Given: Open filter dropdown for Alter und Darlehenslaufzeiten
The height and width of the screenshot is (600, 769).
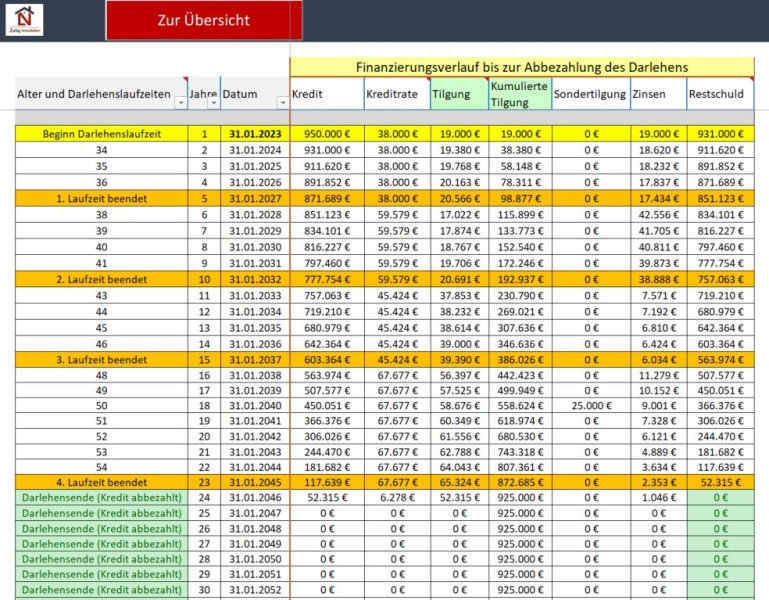Looking at the screenshot, I should [x=180, y=103].
